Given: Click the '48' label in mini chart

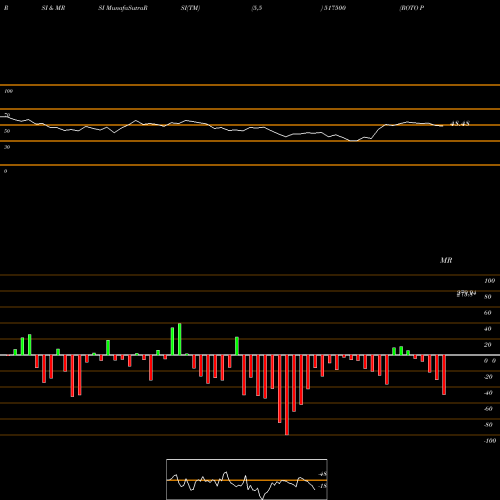Looking at the screenshot, I should point(323,474).
